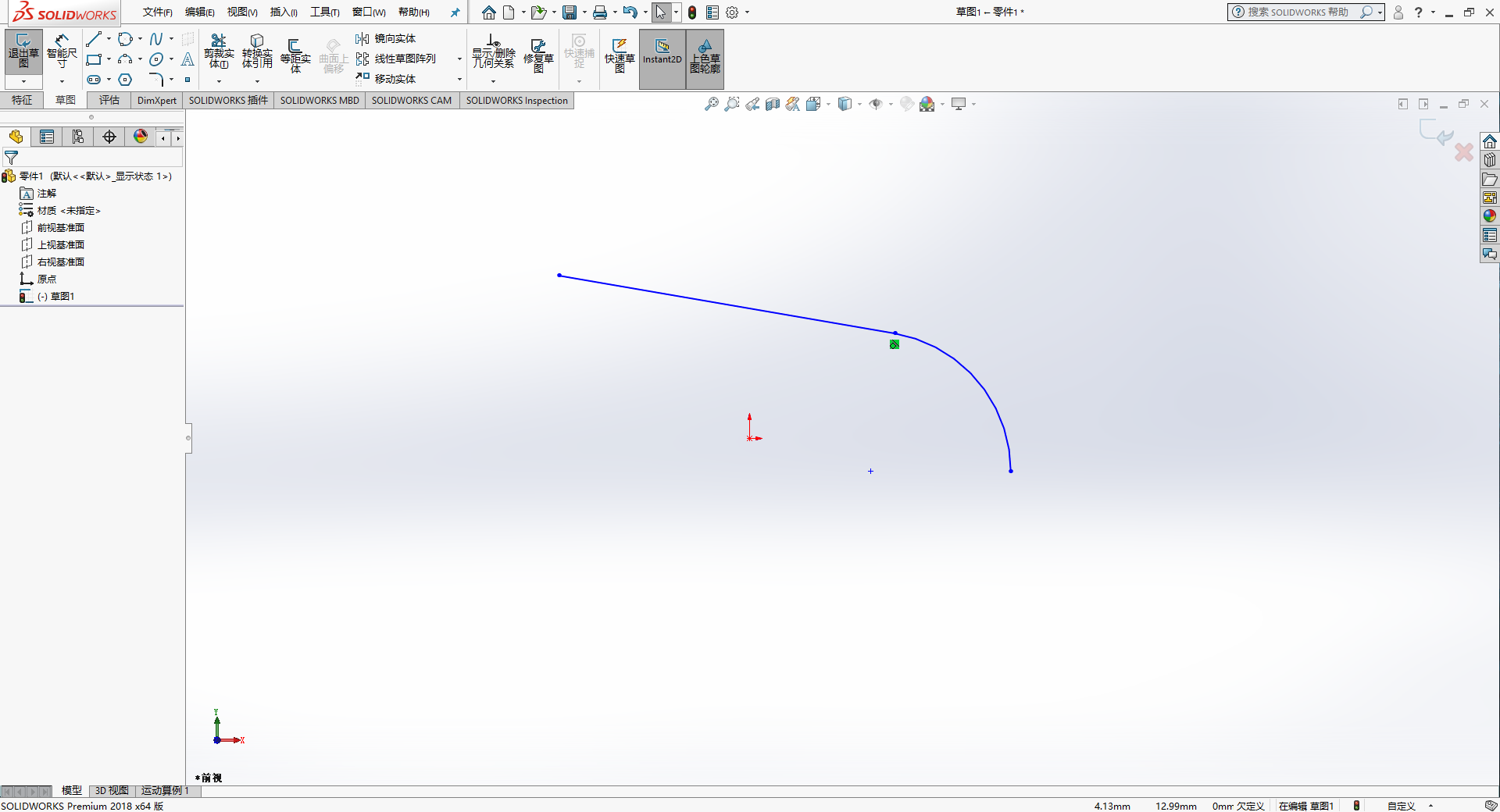The image size is (1500, 812).
Task: Click the Rebuild traffic light icon
Action: tap(692, 12)
